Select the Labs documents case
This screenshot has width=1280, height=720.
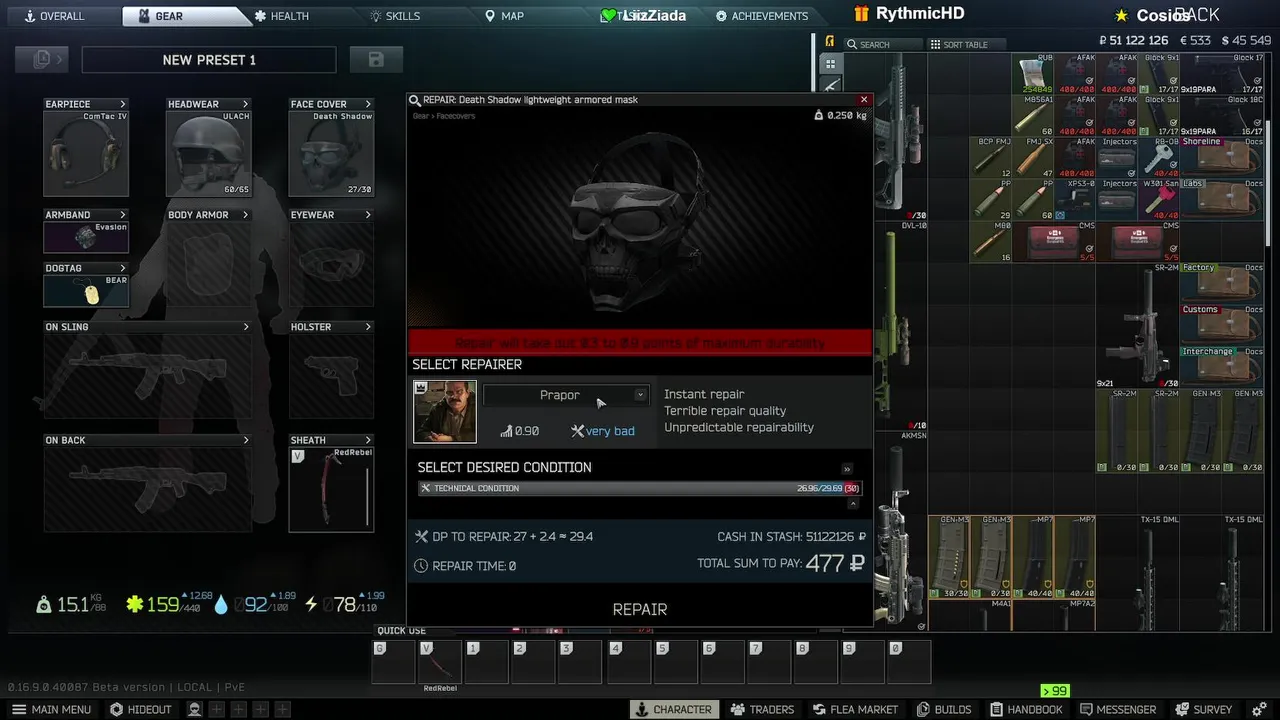tap(1223, 200)
